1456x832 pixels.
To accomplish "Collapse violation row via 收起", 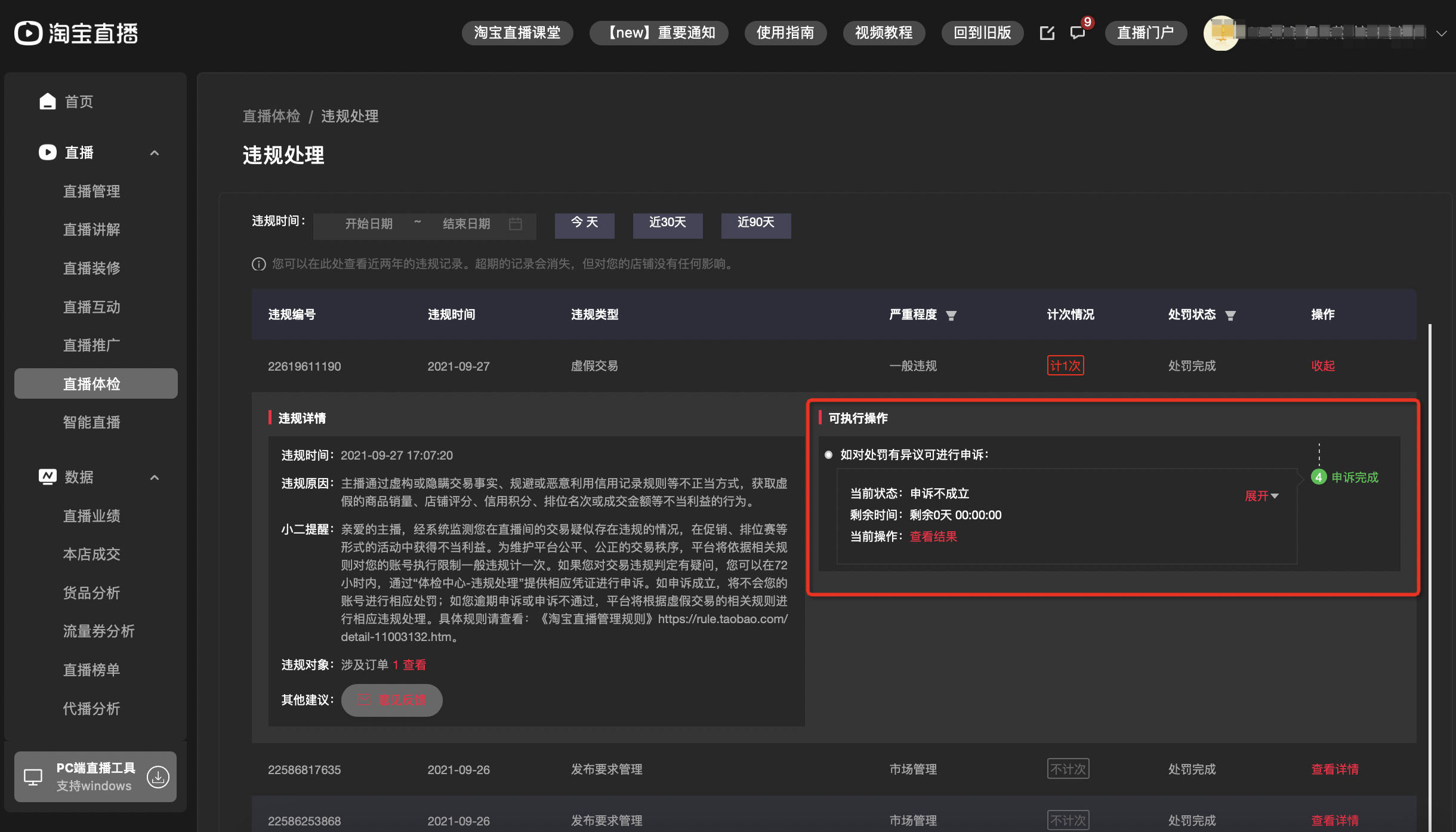I will click(1323, 366).
